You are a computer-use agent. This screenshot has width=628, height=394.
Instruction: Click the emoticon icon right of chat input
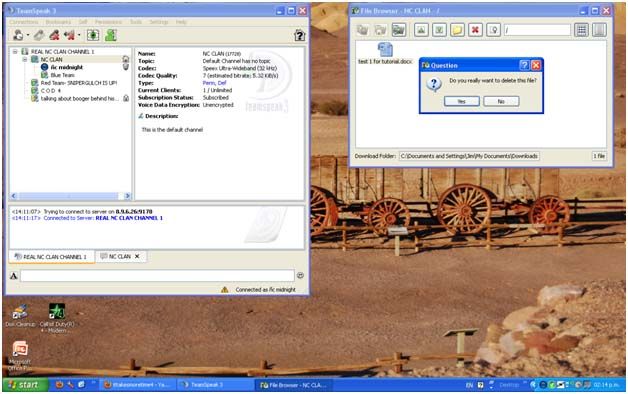tap(300, 275)
